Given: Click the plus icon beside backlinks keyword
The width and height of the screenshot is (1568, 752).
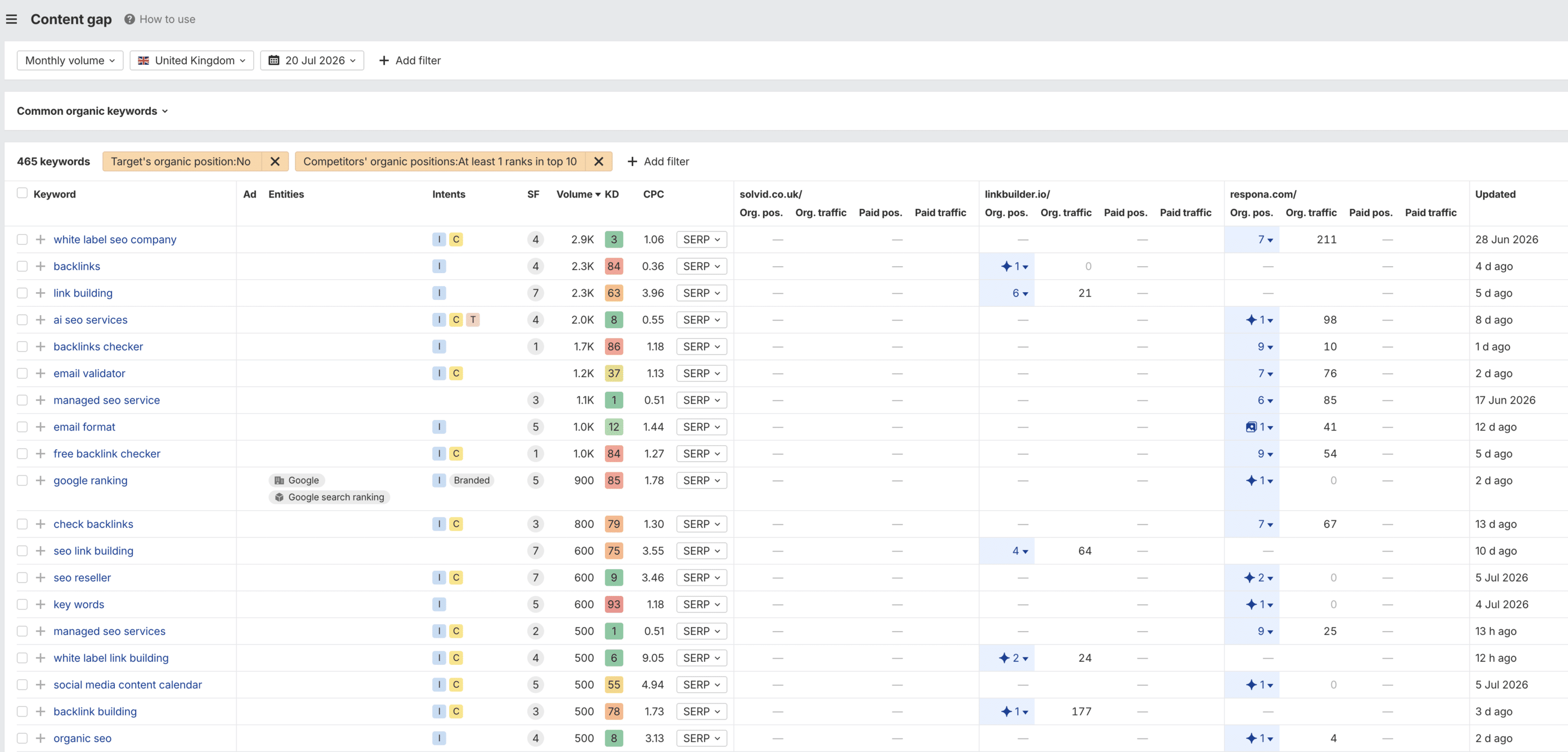Looking at the screenshot, I should coord(40,266).
